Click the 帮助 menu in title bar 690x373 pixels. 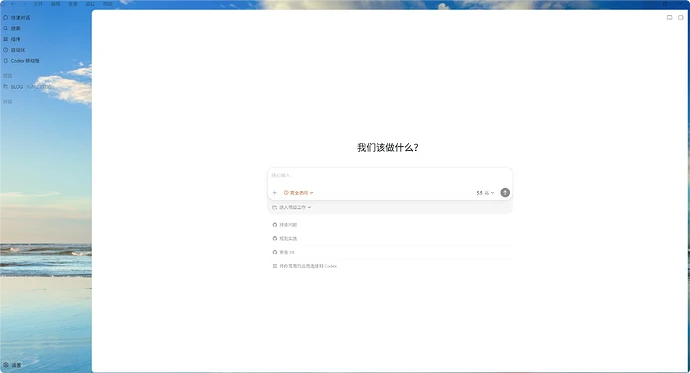[x=107, y=4]
